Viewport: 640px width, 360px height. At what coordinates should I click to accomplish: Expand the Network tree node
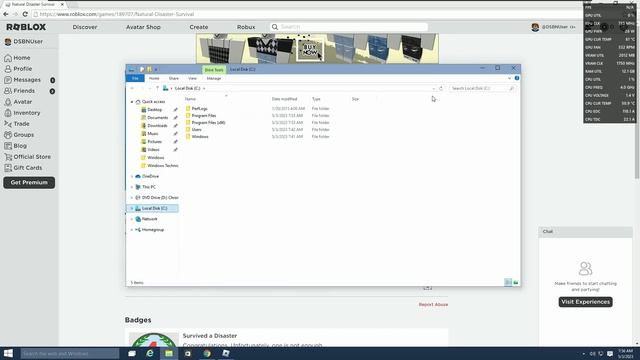click(132, 219)
